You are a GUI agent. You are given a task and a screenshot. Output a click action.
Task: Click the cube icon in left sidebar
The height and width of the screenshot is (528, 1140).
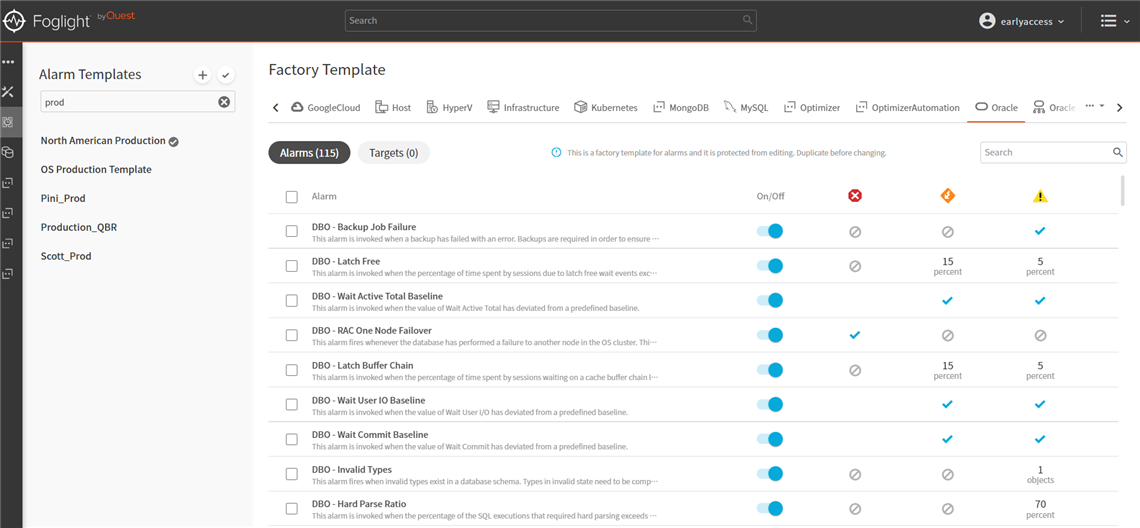coord(9,152)
